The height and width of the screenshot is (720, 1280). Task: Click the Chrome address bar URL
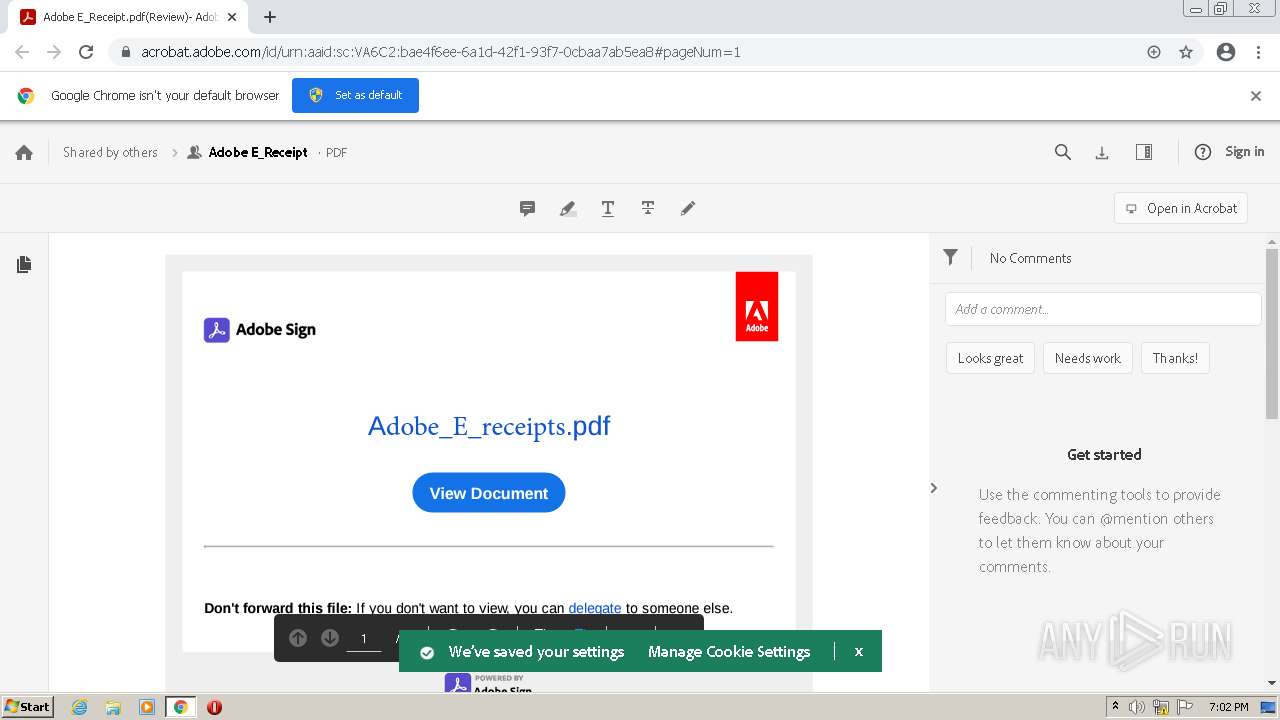pos(440,52)
